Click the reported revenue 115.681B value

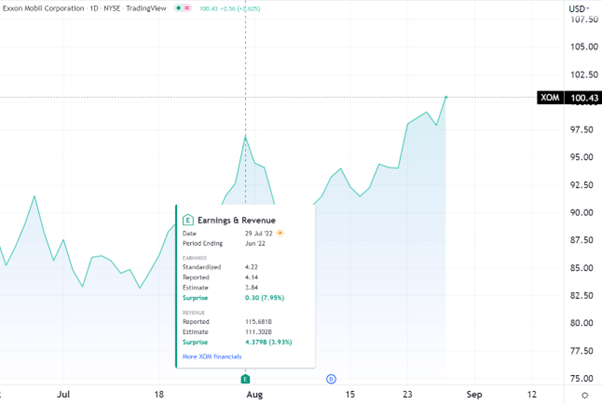point(258,322)
